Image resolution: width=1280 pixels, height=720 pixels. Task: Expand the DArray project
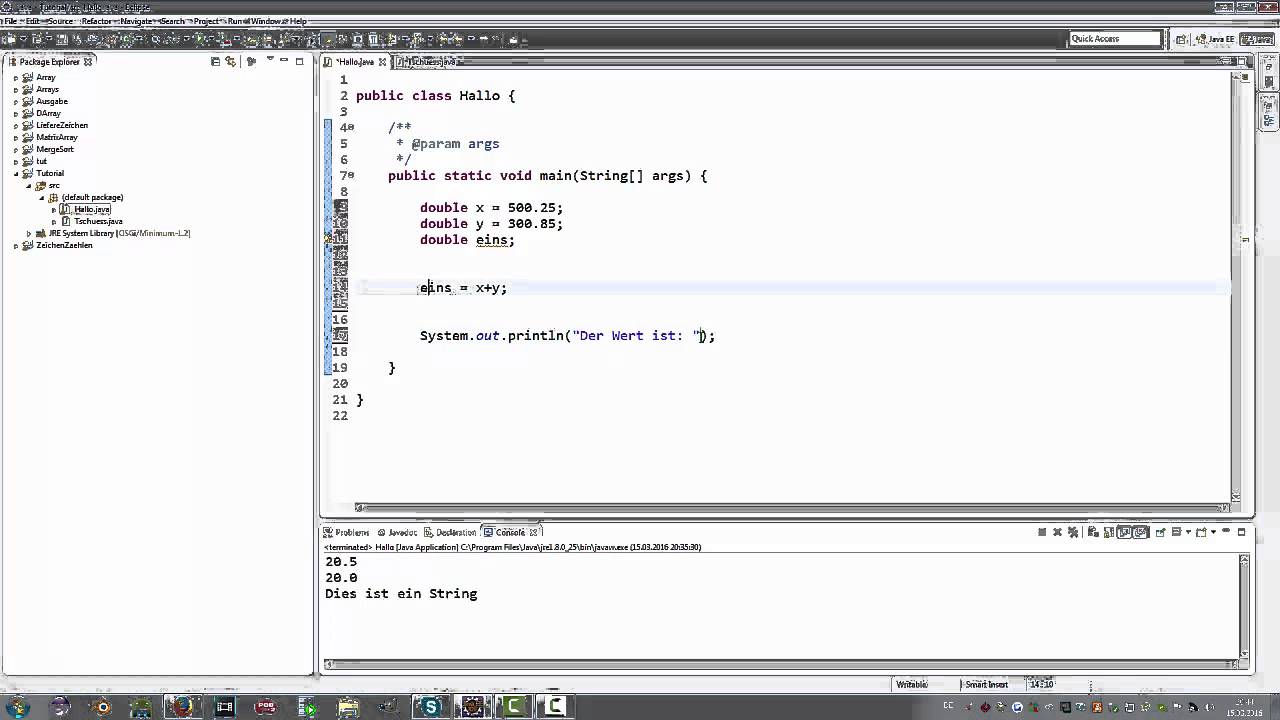point(16,113)
